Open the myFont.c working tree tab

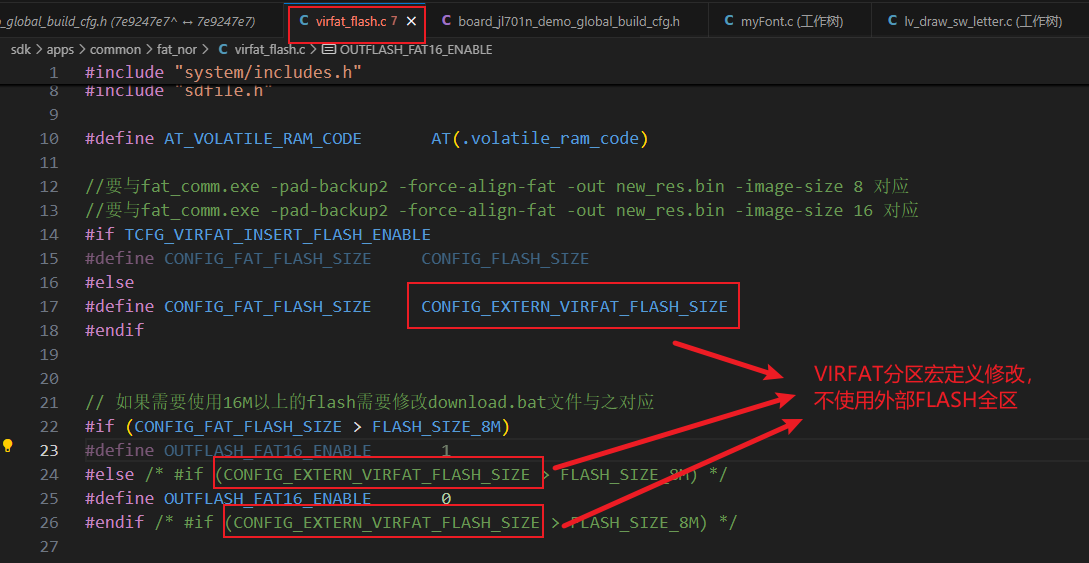[790, 22]
